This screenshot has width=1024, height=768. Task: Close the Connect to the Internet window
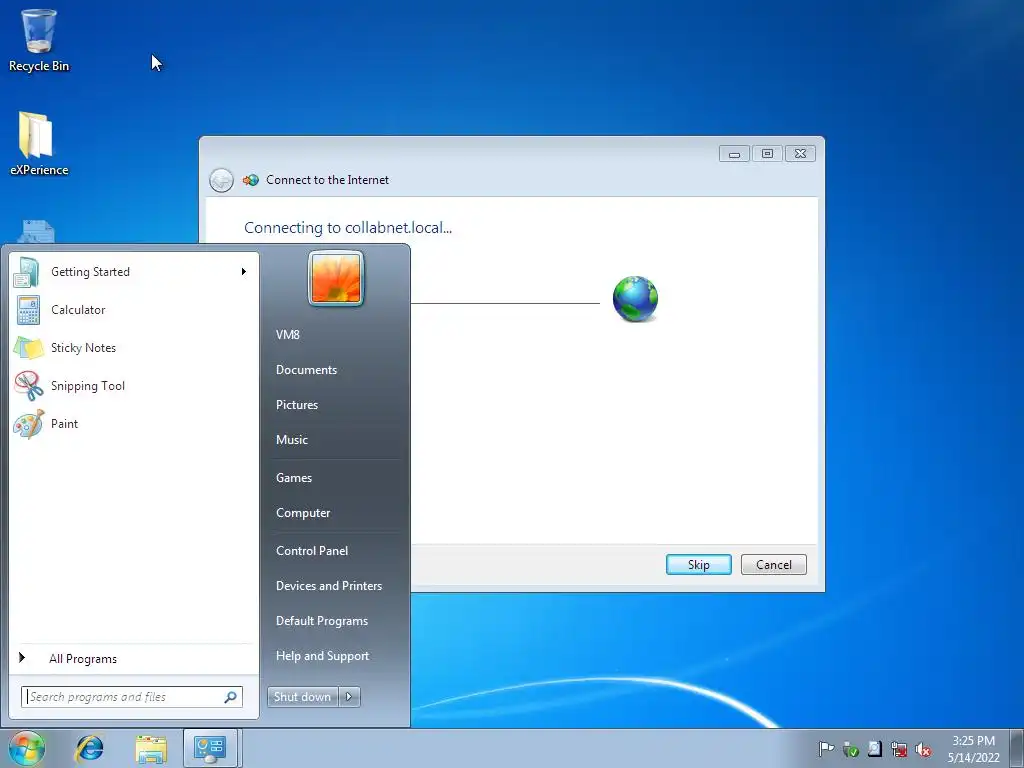coord(800,153)
